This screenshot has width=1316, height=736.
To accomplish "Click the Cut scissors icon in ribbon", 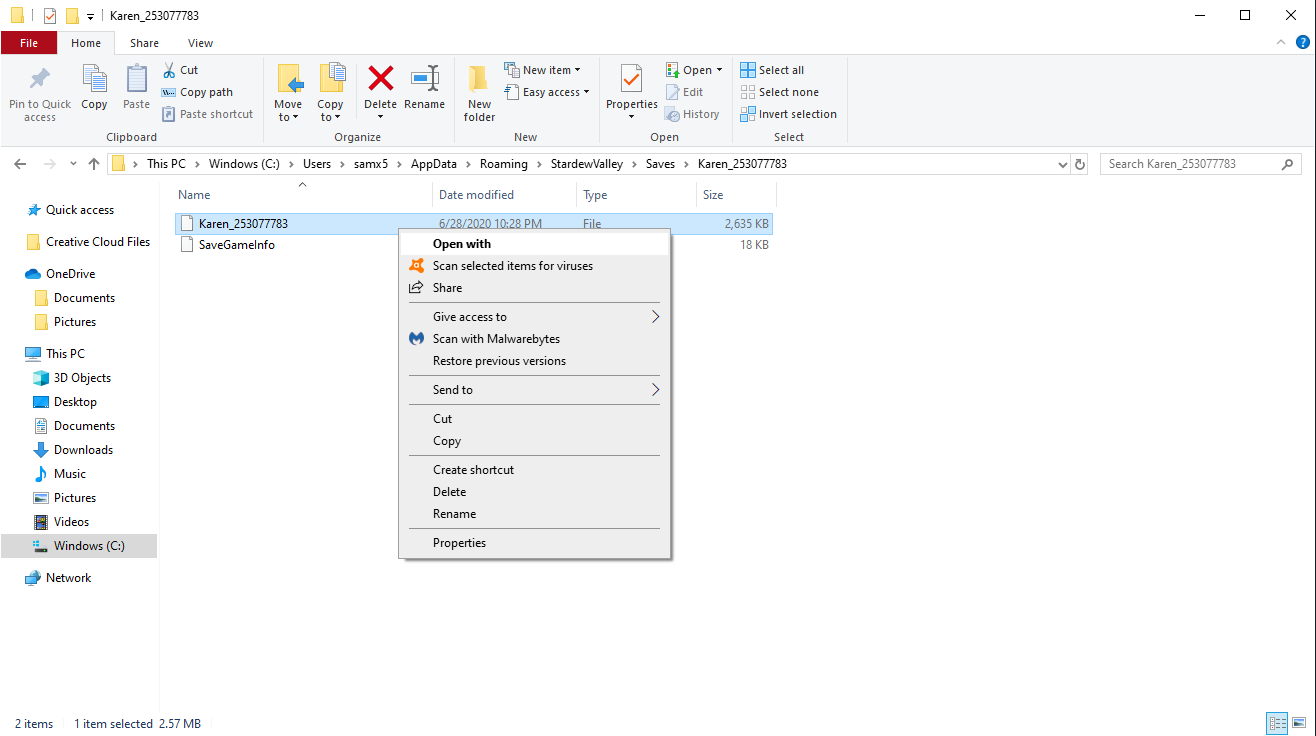I will tap(168, 70).
